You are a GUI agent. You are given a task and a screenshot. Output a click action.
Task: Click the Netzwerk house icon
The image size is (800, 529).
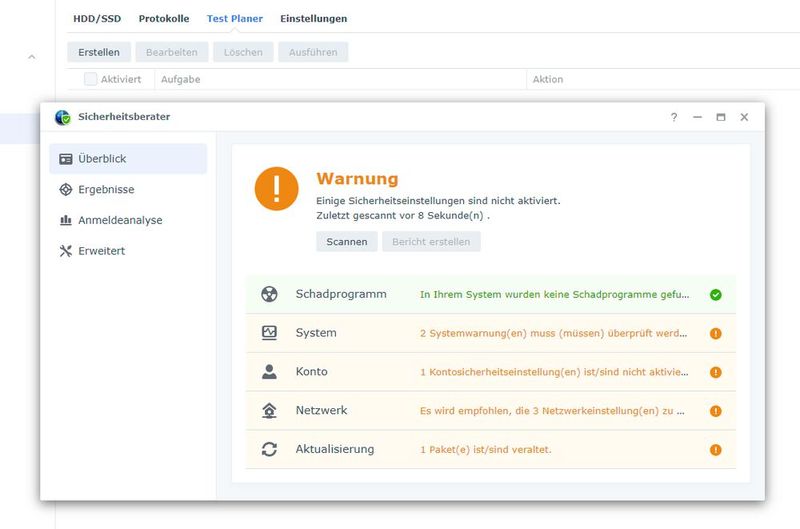(x=269, y=411)
